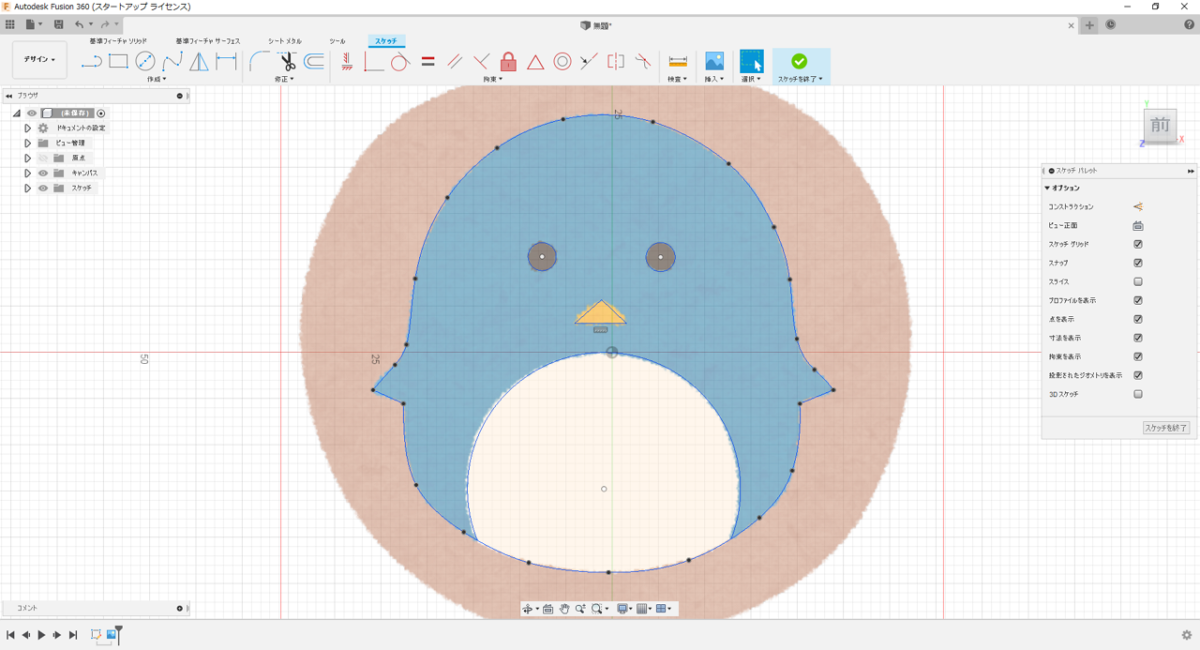Toggle the プロファイルを表示 checkbox
The height and width of the screenshot is (650, 1200).
click(x=1138, y=300)
